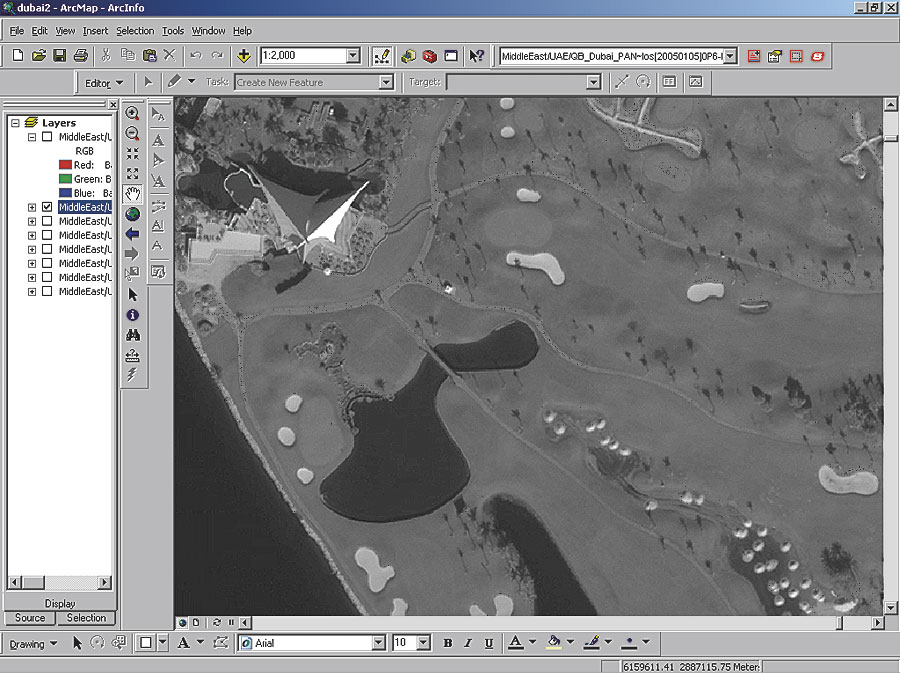Open the Find binoculars tool
The height and width of the screenshot is (674, 900).
(132, 335)
